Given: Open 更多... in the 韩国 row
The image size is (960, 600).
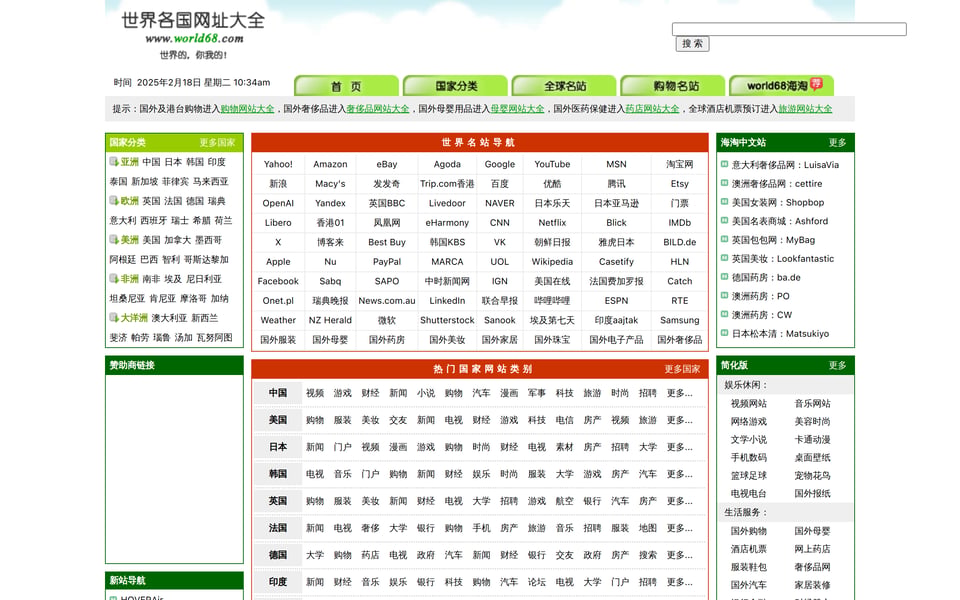Looking at the screenshot, I should coord(680,474).
